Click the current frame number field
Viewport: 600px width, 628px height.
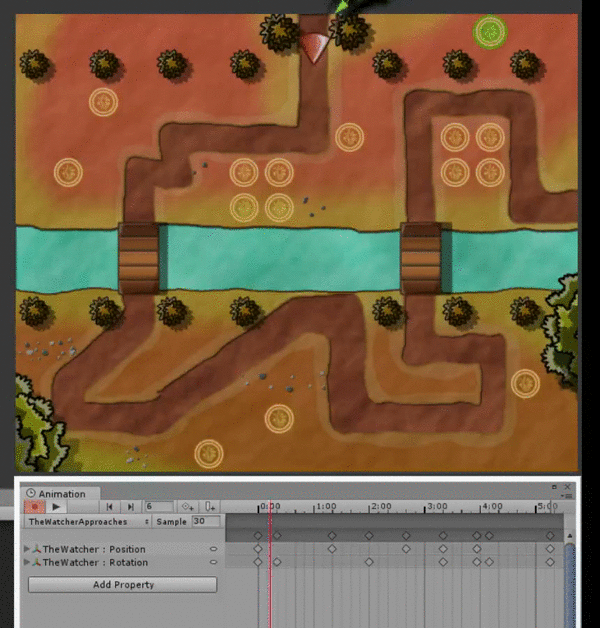click(x=158, y=507)
